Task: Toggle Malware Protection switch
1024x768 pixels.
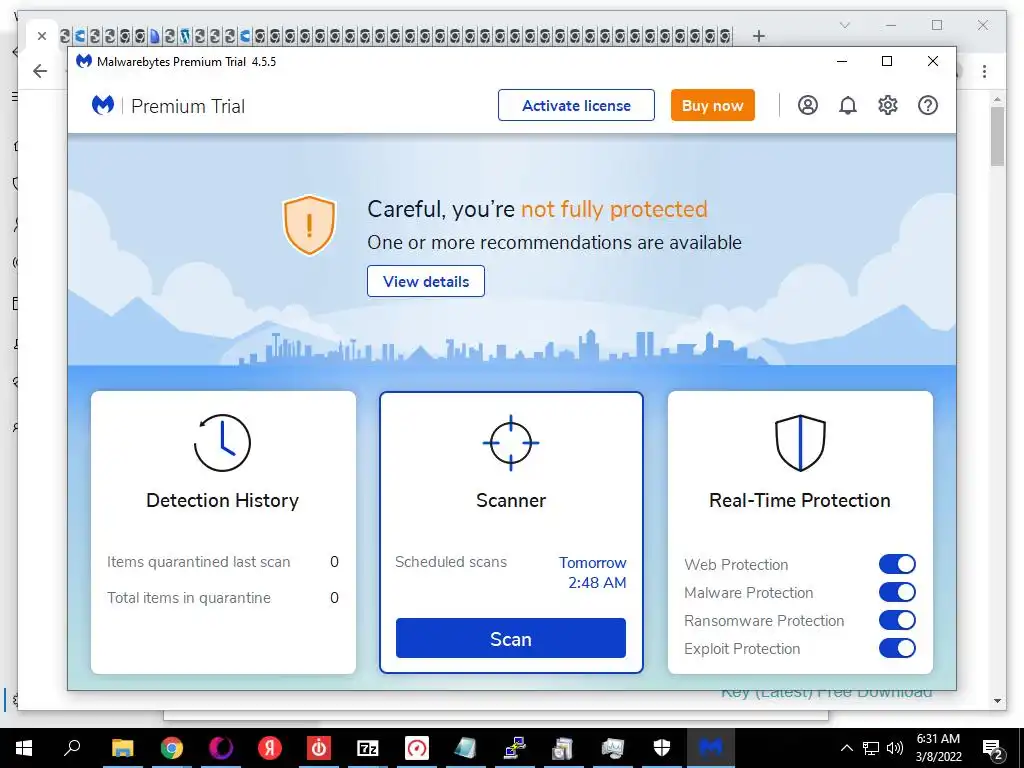Action: pyautogui.click(x=897, y=592)
